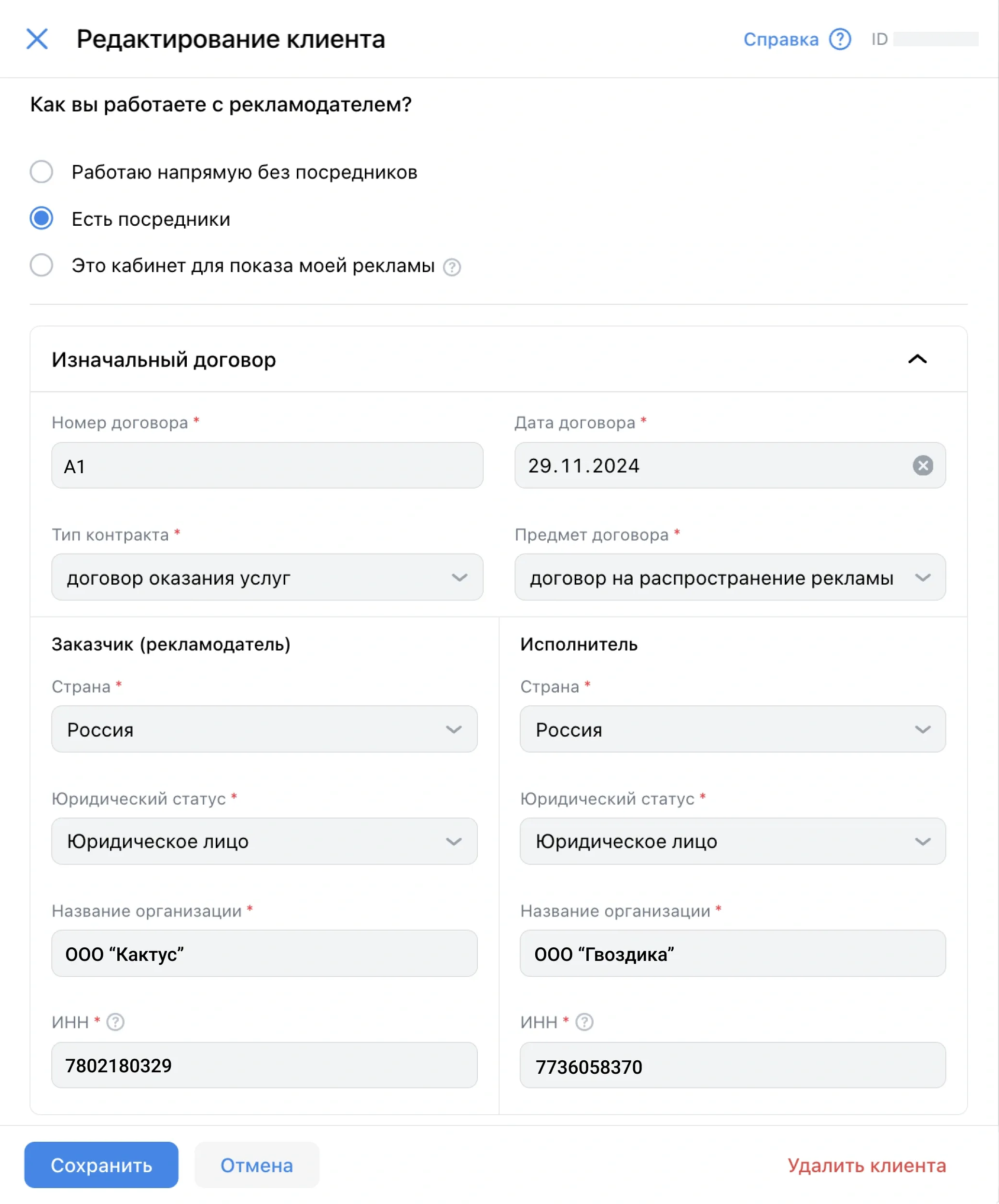Click the ИНН help icon for Заказчик

pyautogui.click(x=115, y=1022)
